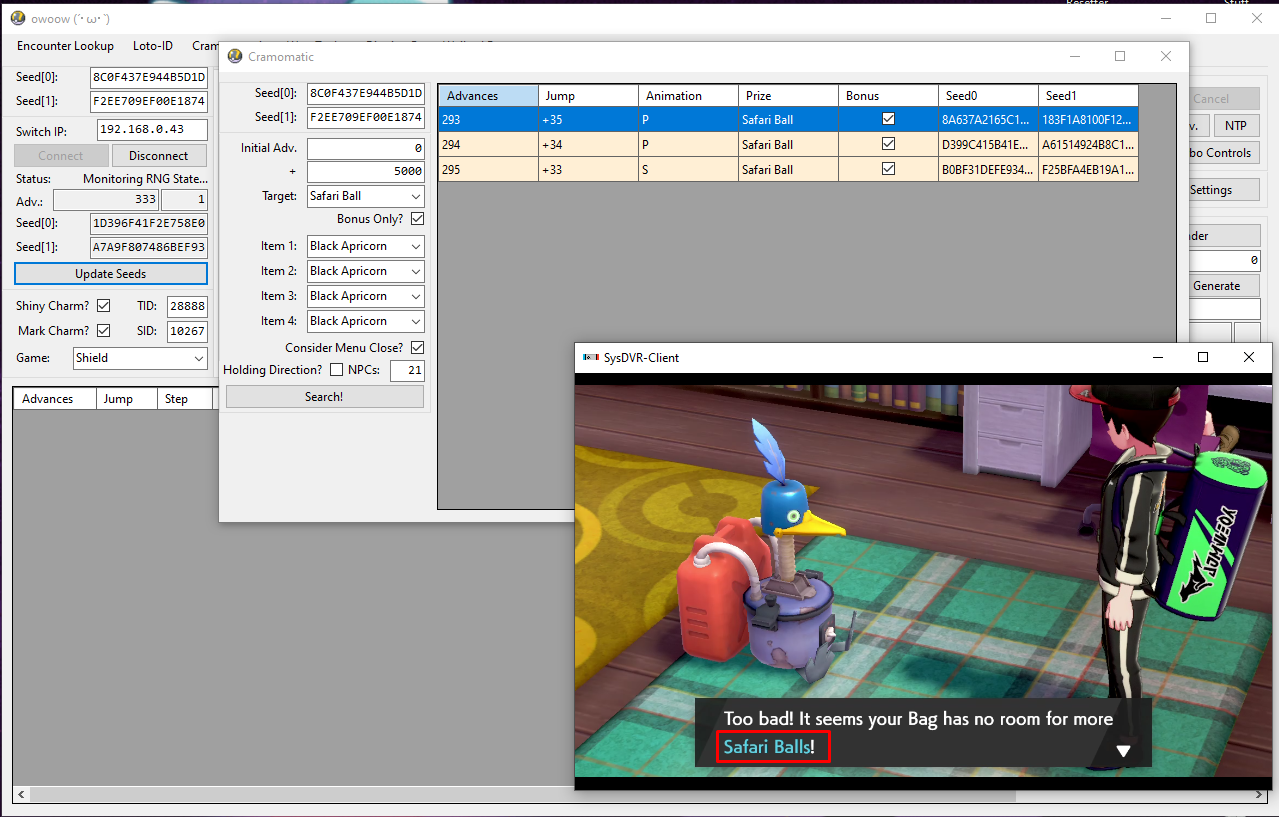
Task: Sort by the Prize column header
Action: [788, 96]
